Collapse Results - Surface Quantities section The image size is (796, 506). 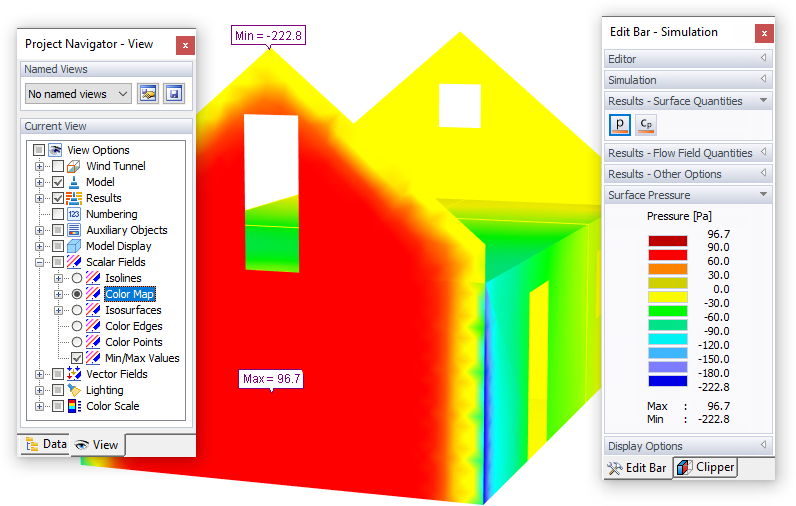688,101
